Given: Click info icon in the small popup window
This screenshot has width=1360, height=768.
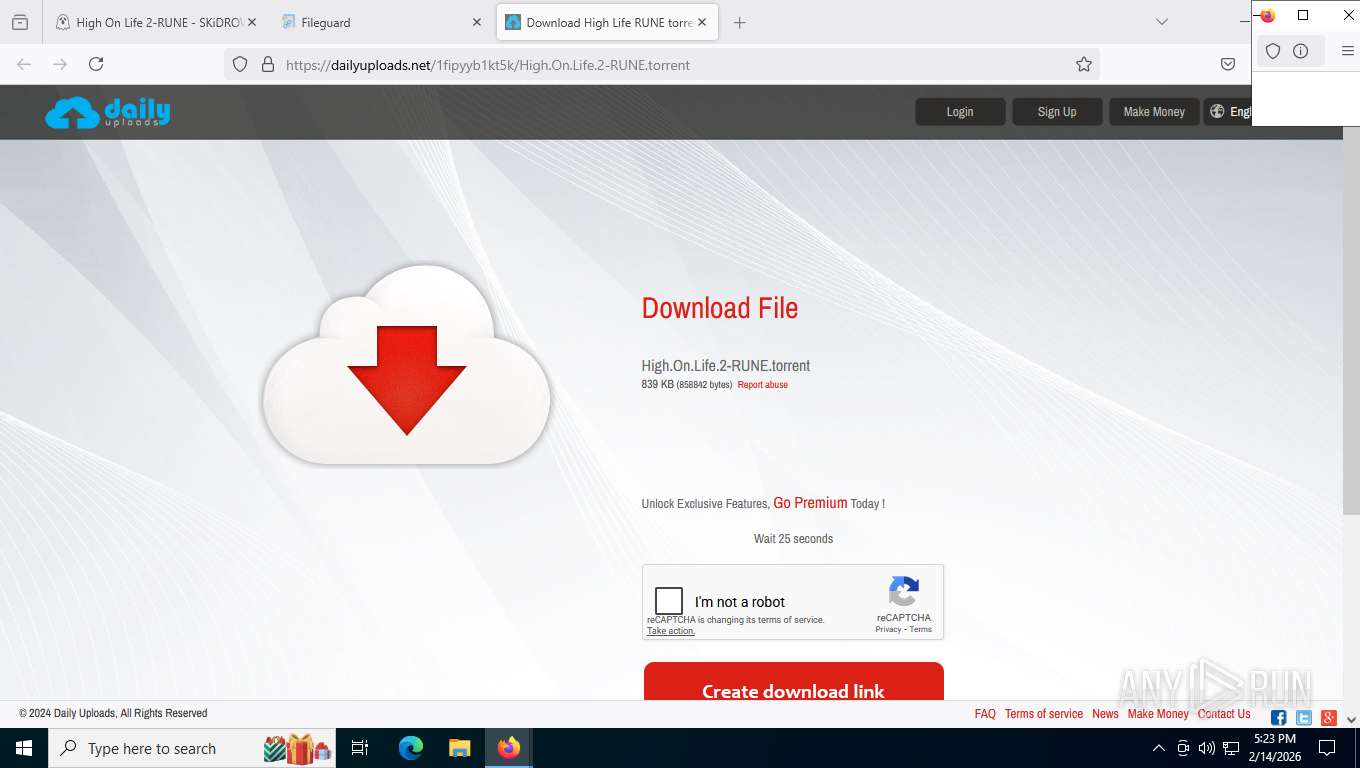Looking at the screenshot, I should pyautogui.click(x=1301, y=51).
